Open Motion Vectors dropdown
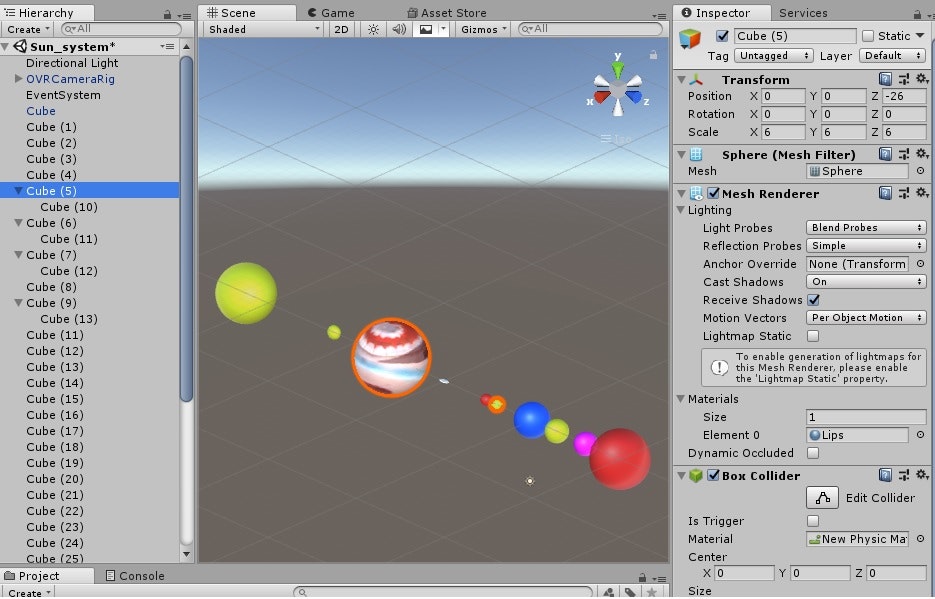Image resolution: width=935 pixels, height=599 pixels. [866, 318]
